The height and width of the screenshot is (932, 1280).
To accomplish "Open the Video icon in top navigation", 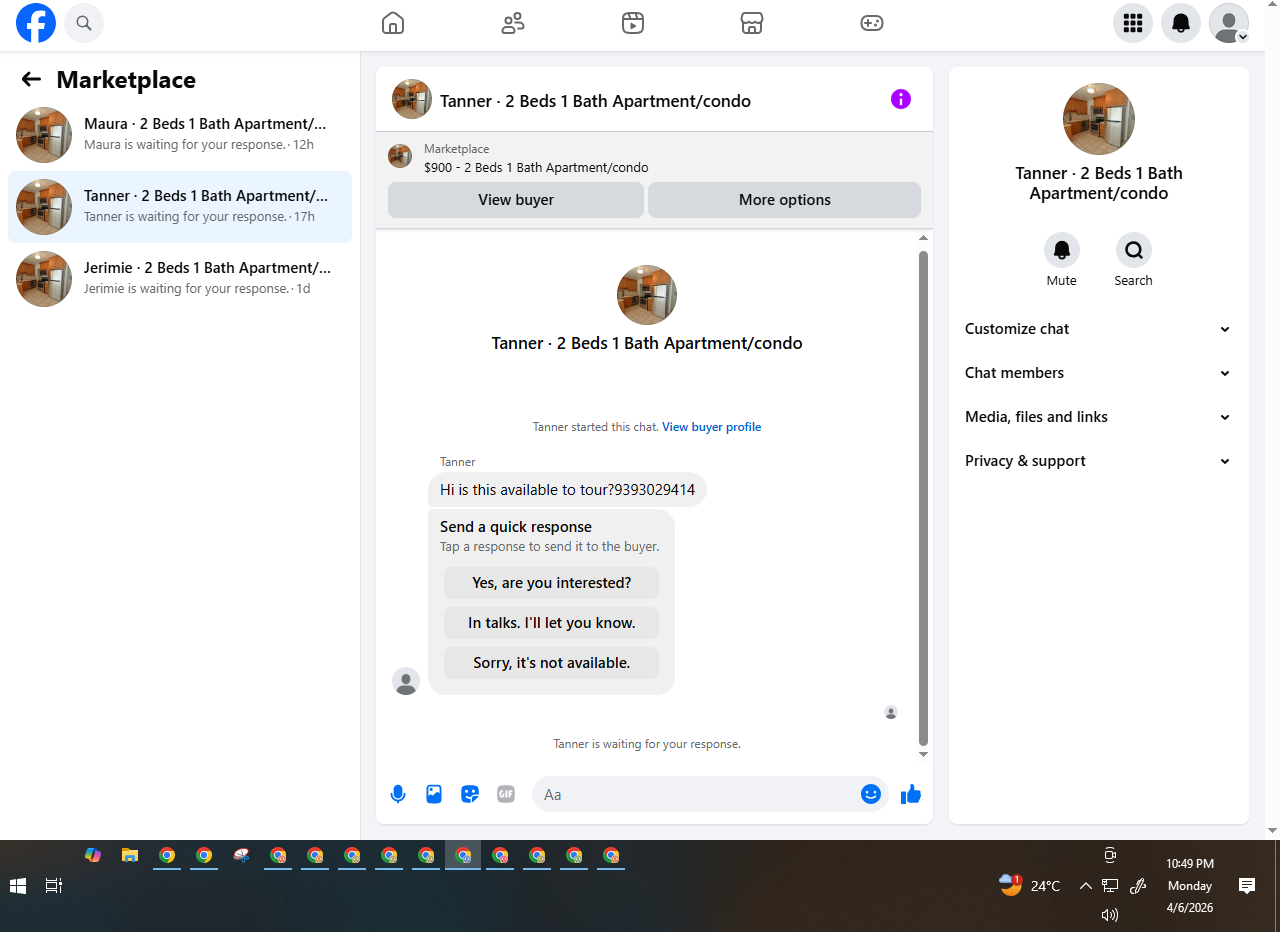I will tap(633, 23).
